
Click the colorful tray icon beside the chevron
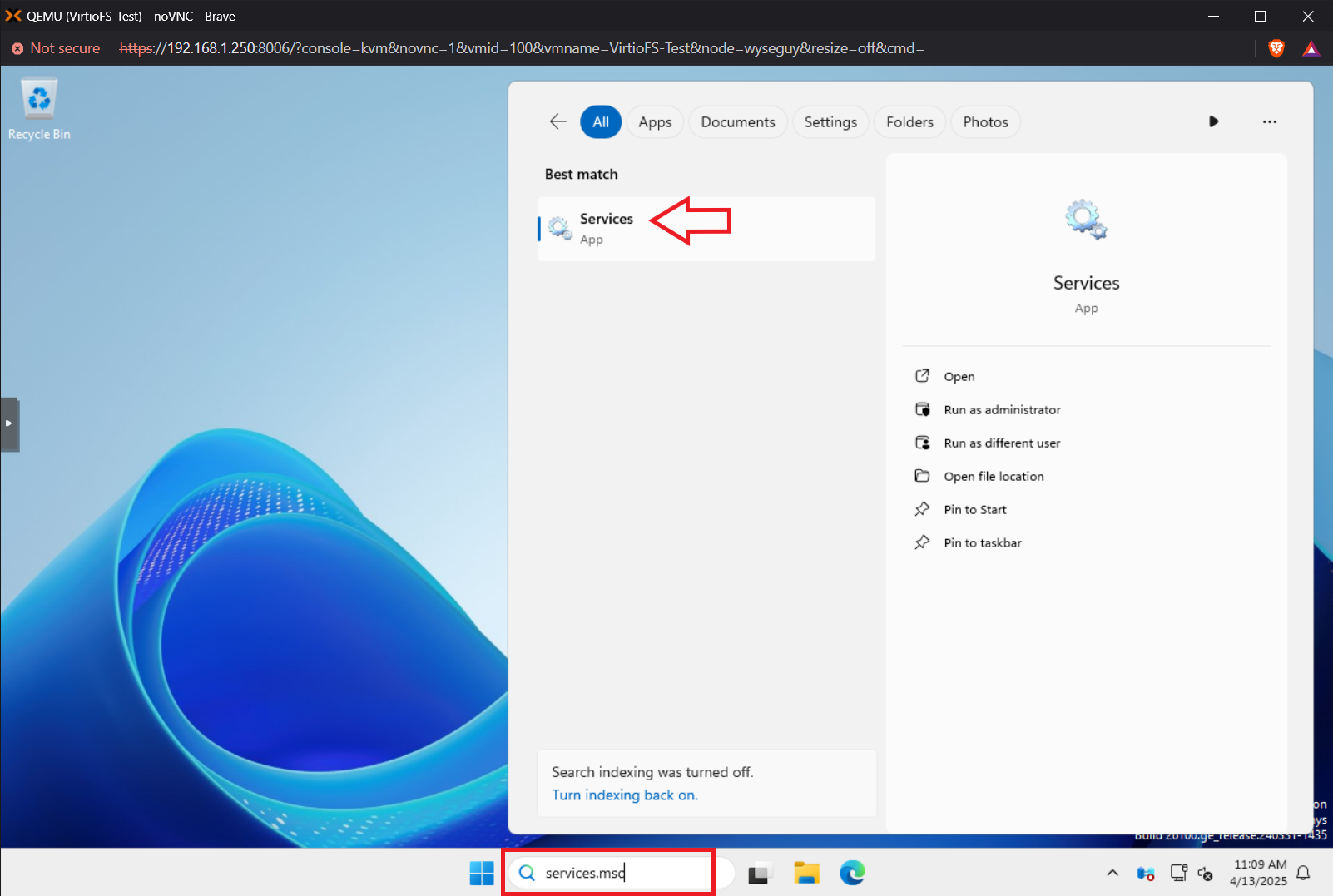tap(1146, 873)
